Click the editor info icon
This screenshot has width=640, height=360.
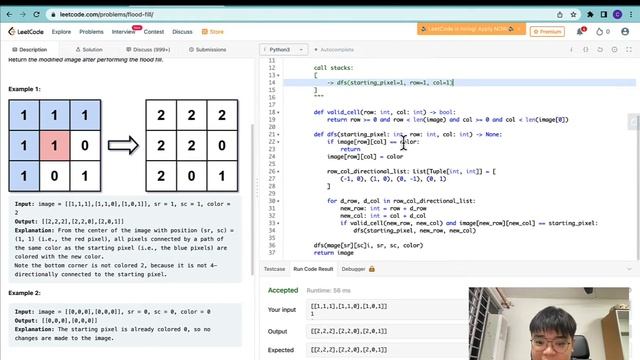(x=571, y=49)
